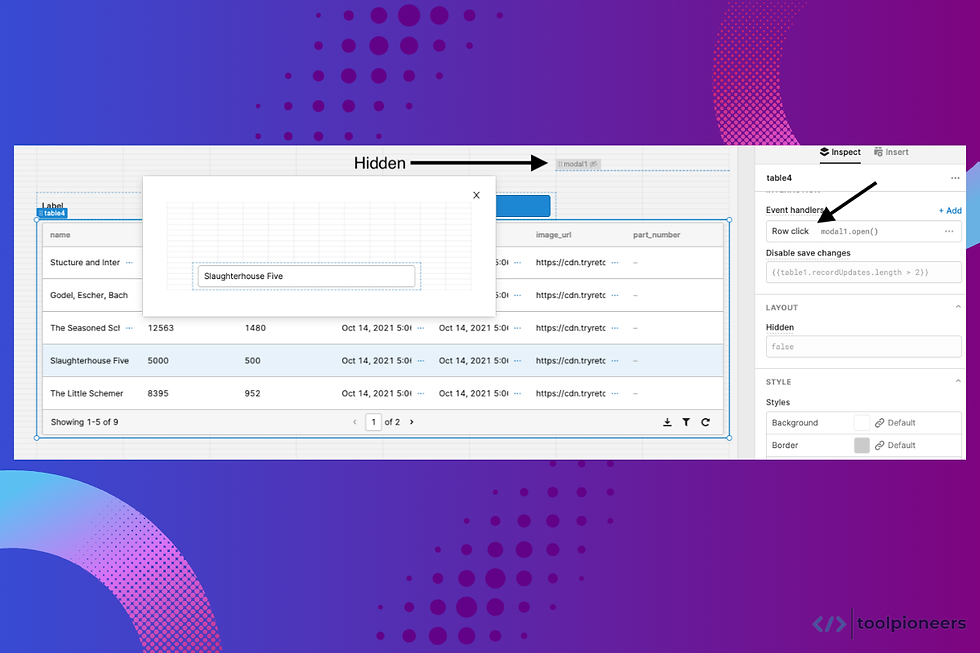Open the table4 overflow menu in inspector
Image resolution: width=980 pixels, height=653 pixels.
(x=957, y=177)
